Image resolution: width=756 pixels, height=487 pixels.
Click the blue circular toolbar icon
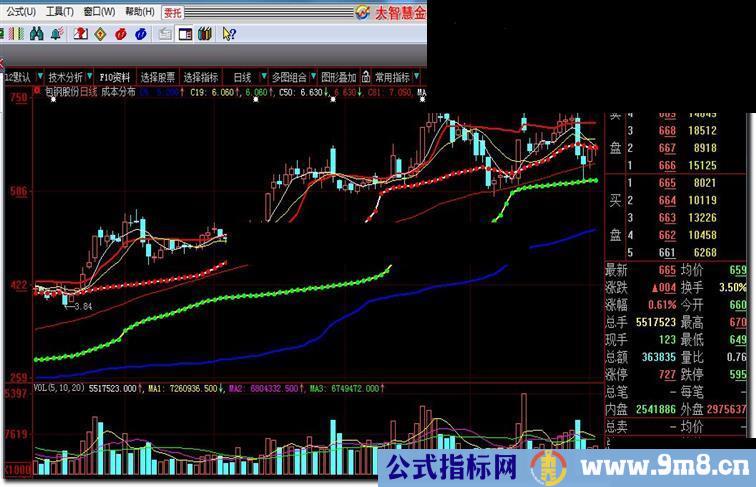click(140, 34)
